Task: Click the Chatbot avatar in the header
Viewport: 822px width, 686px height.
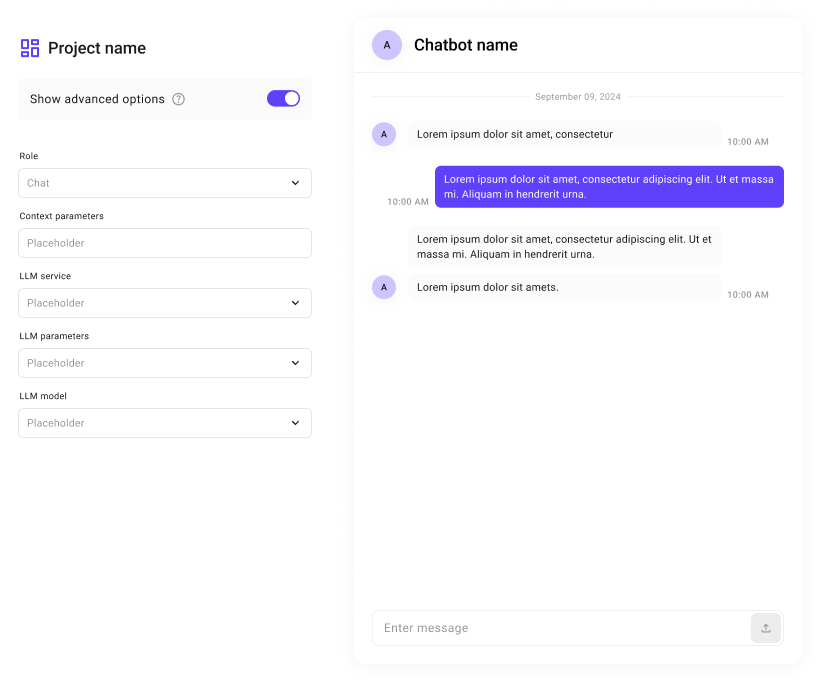Action: point(386,45)
